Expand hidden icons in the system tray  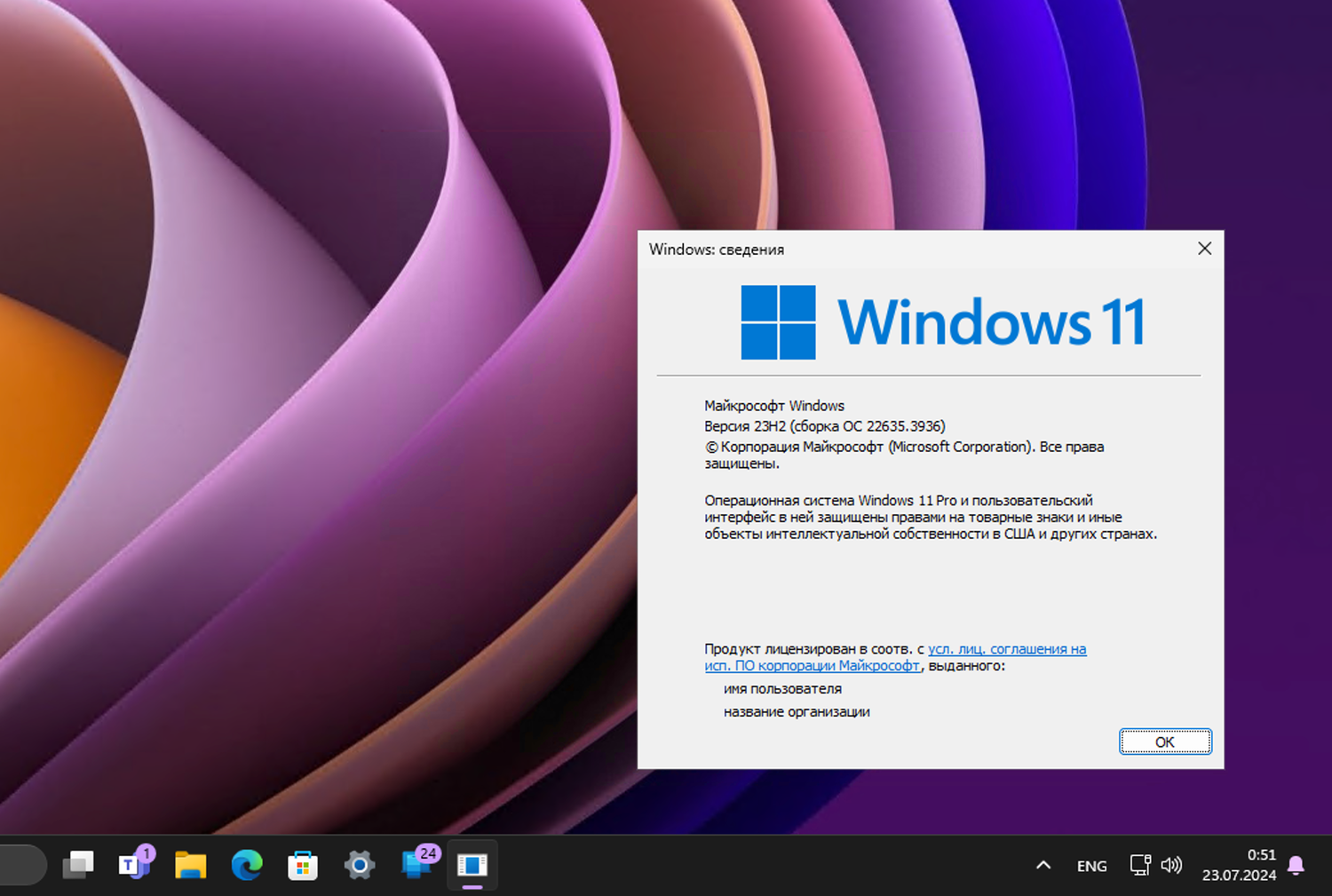point(1043,865)
